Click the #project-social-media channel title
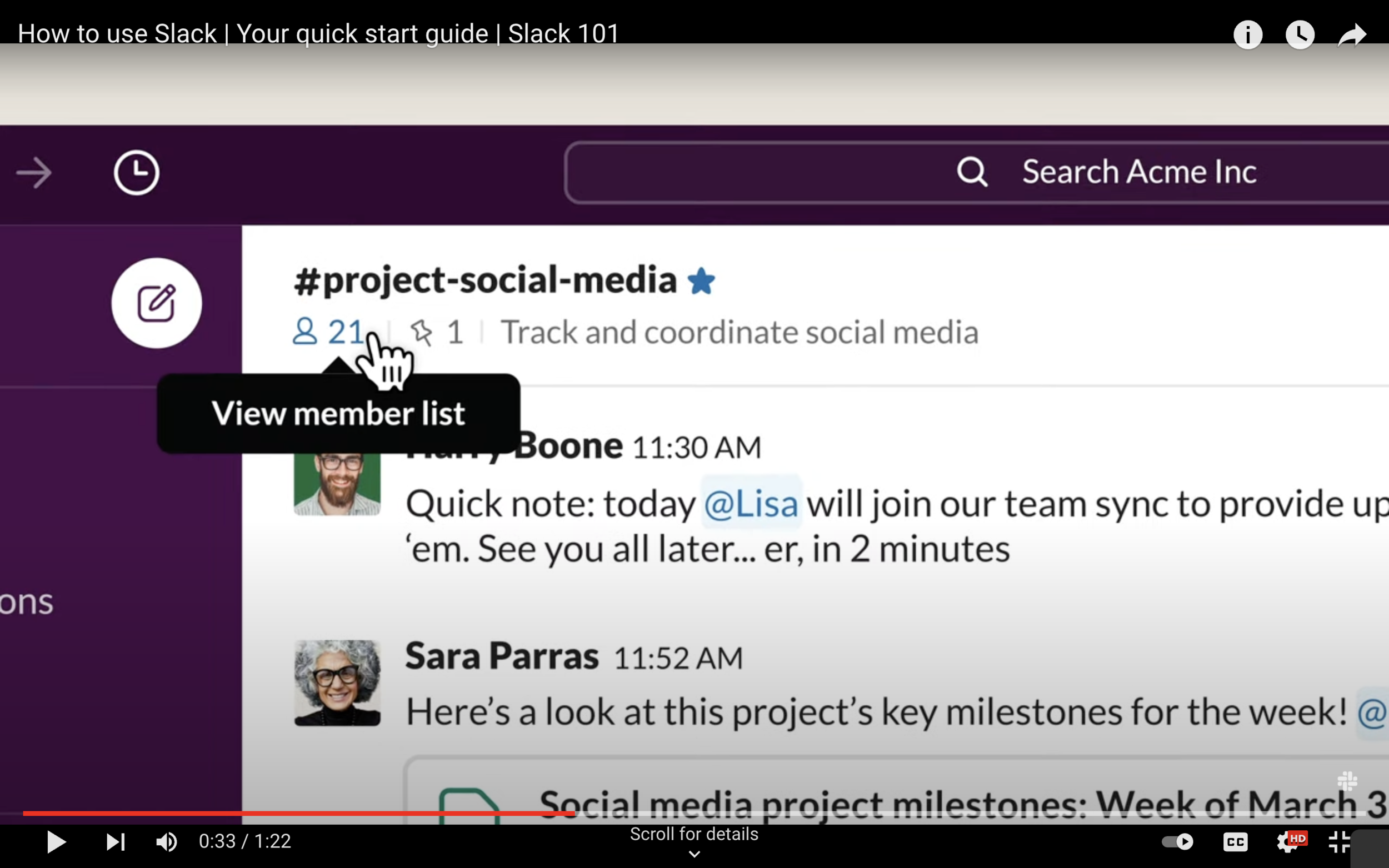Viewport: 1389px width, 868px height. [x=485, y=280]
